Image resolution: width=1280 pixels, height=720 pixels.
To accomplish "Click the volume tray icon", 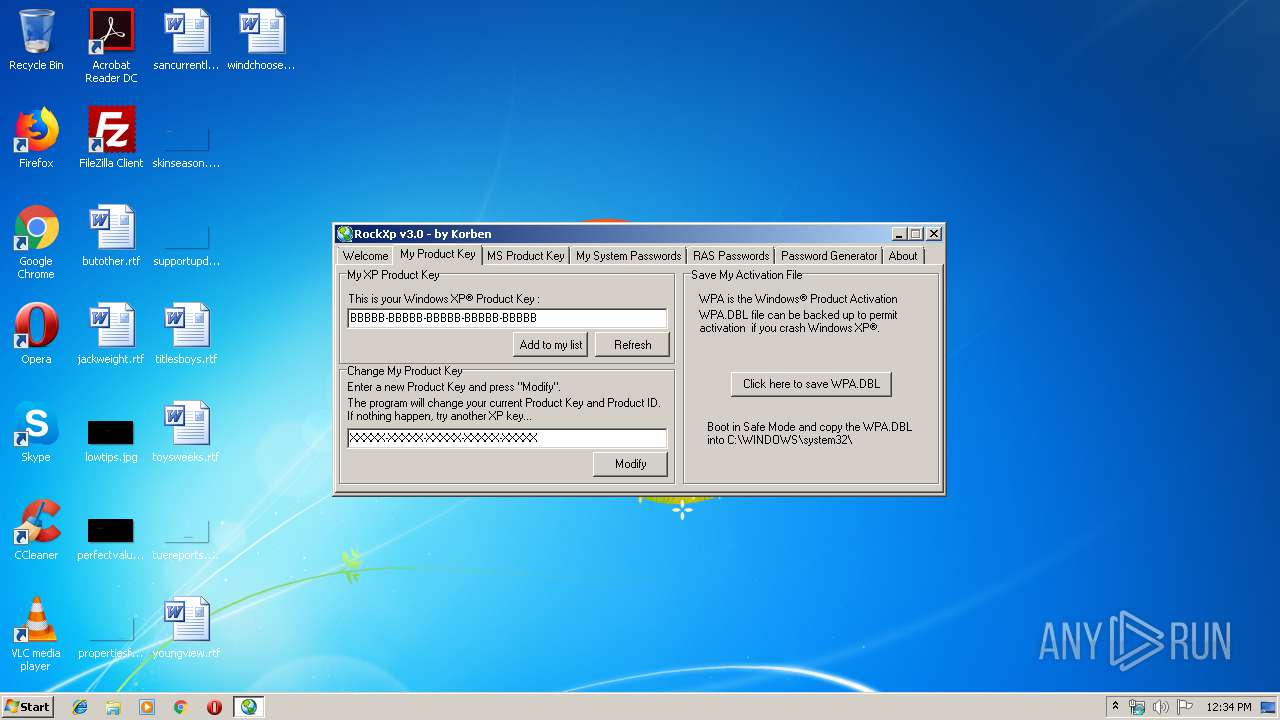I will click(x=1161, y=707).
